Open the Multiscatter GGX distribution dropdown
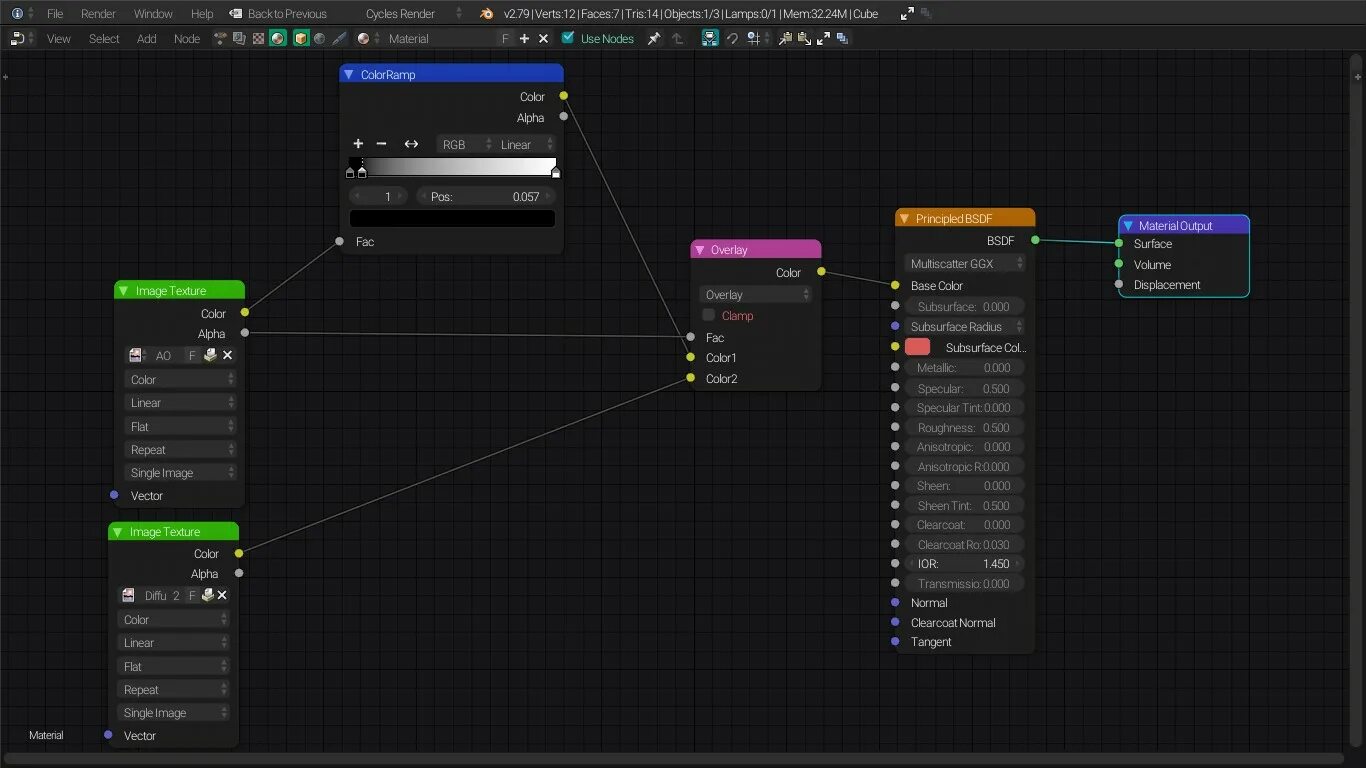Screen dimensions: 1366x768 click(965, 264)
